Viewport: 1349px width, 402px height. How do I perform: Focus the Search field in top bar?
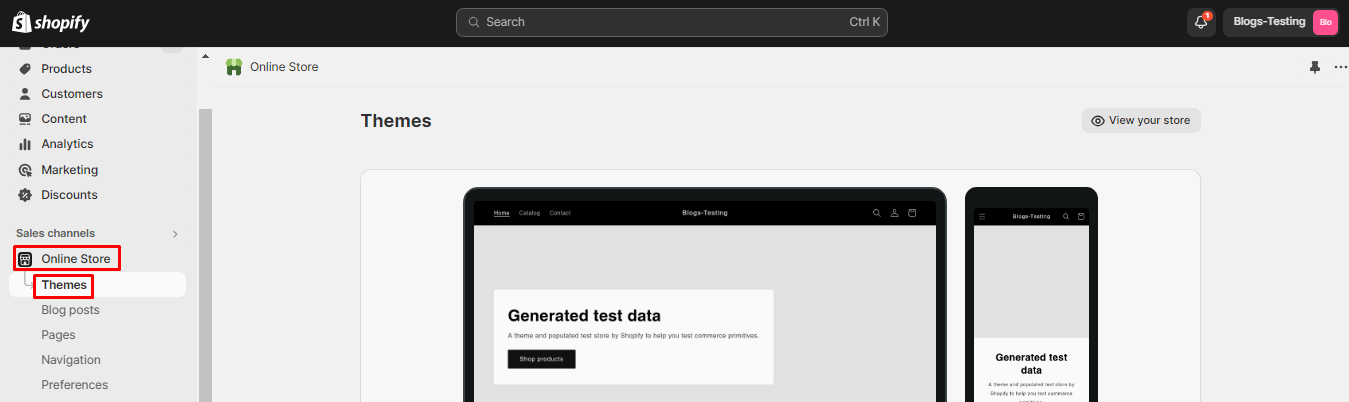[x=671, y=22]
